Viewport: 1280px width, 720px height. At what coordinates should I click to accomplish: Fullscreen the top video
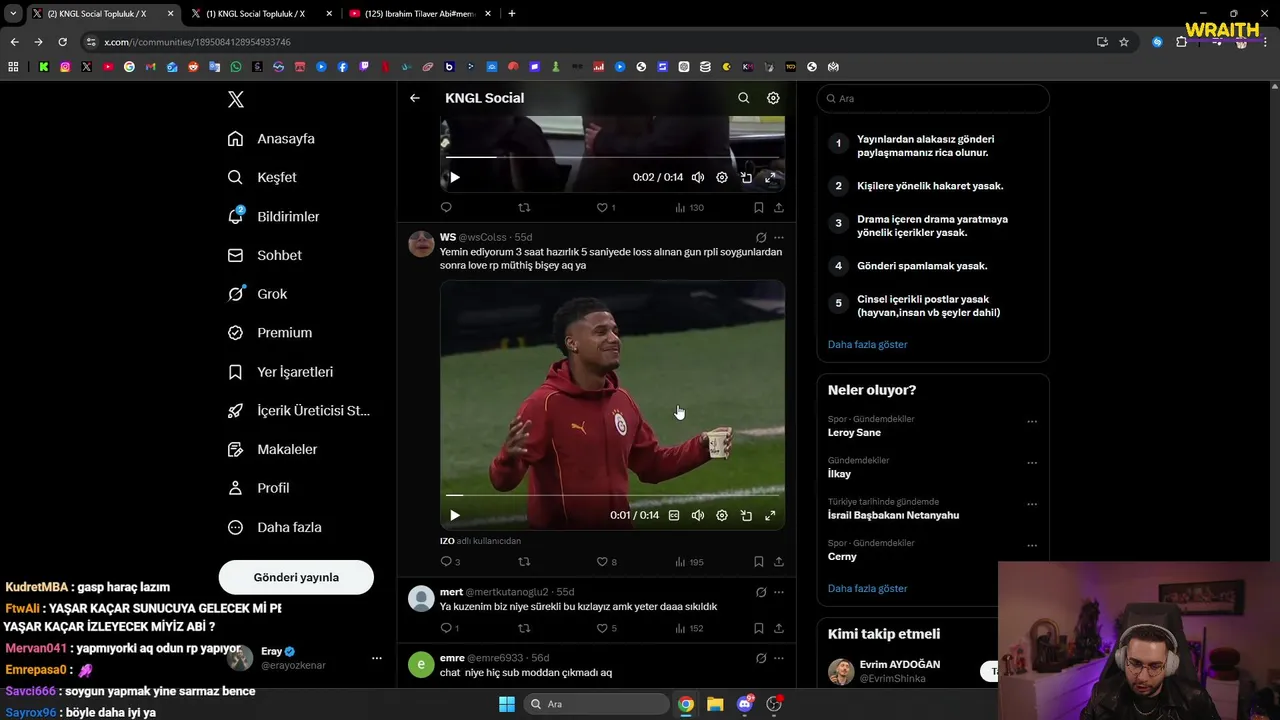tap(770, 177)
